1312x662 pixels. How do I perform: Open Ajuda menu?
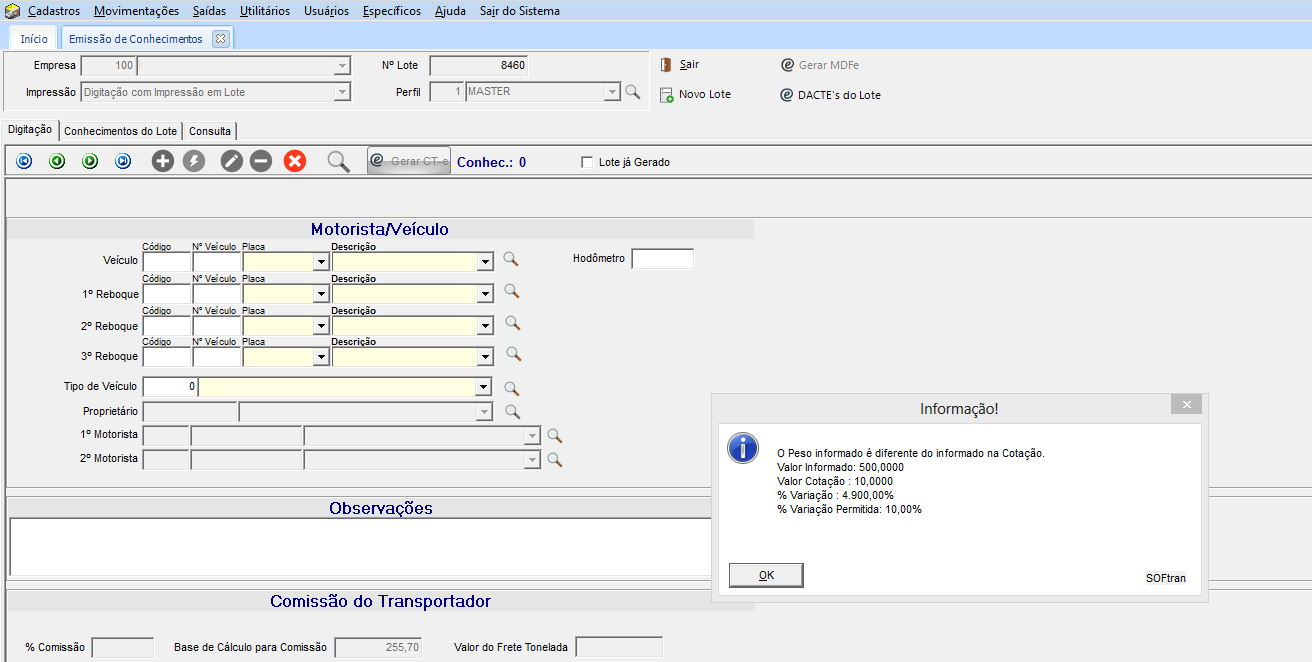point(450,11)
